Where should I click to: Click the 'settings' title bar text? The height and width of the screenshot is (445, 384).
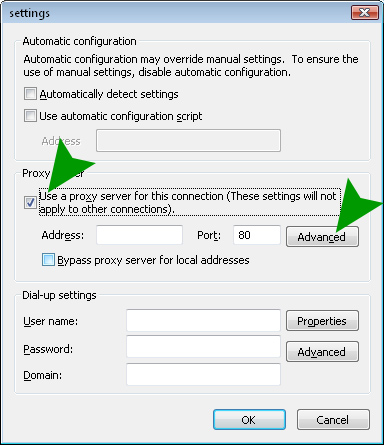29,13
